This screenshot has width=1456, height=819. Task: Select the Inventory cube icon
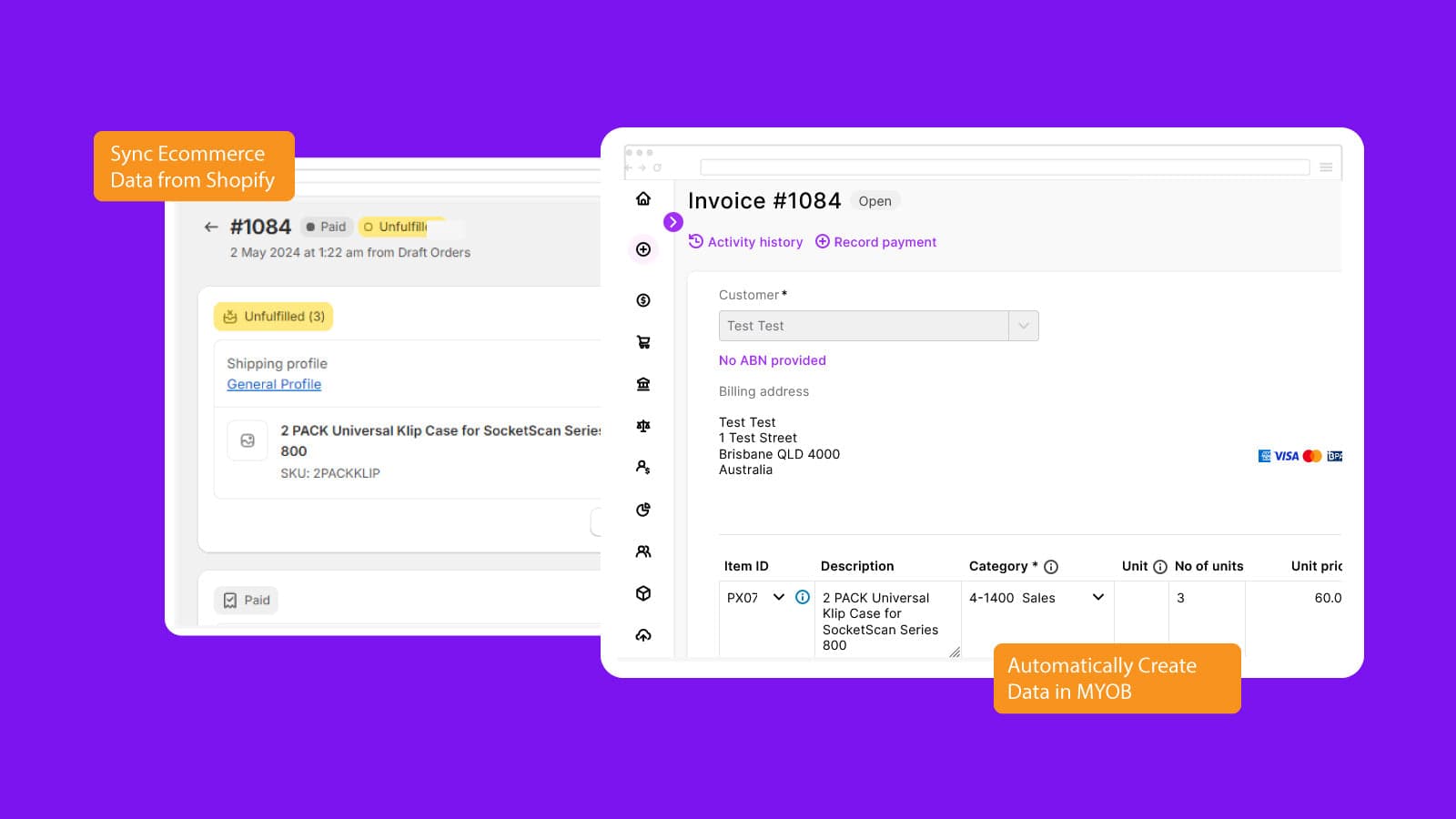tap(643, 592)
